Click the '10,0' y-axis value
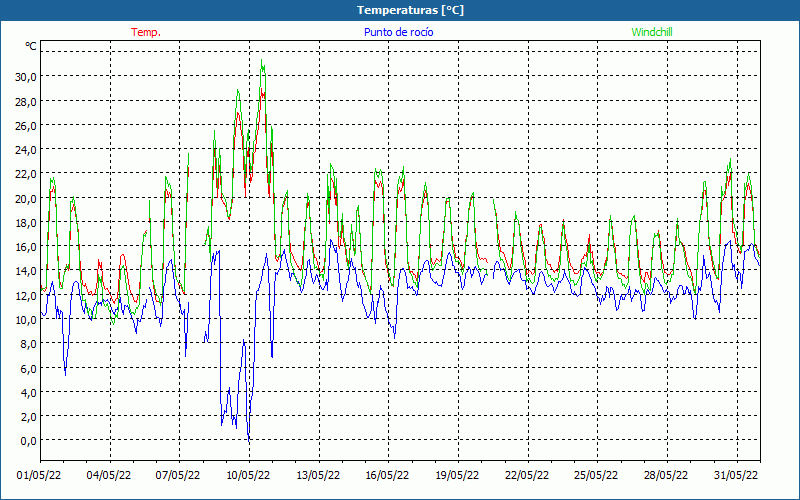800x500 pixels. coord(26,320)
